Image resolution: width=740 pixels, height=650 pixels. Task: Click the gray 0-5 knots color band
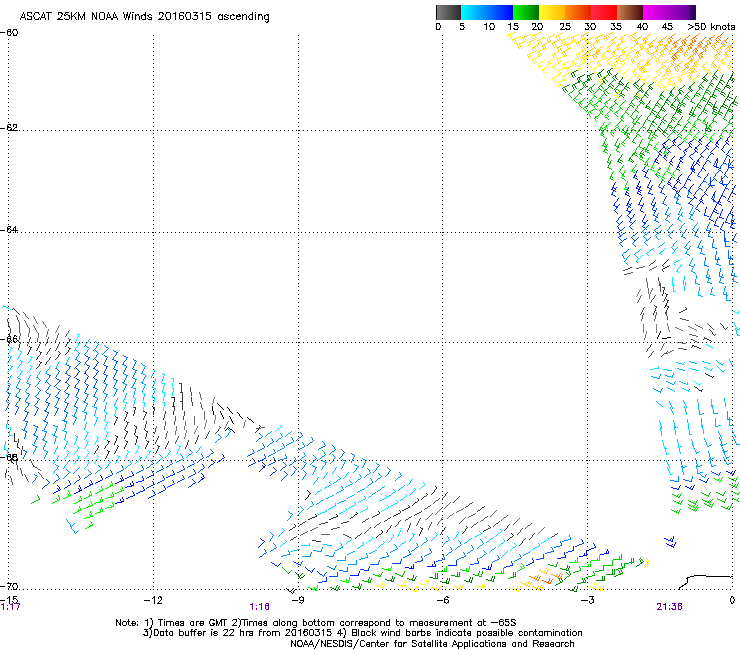click(x=448, y=12)
